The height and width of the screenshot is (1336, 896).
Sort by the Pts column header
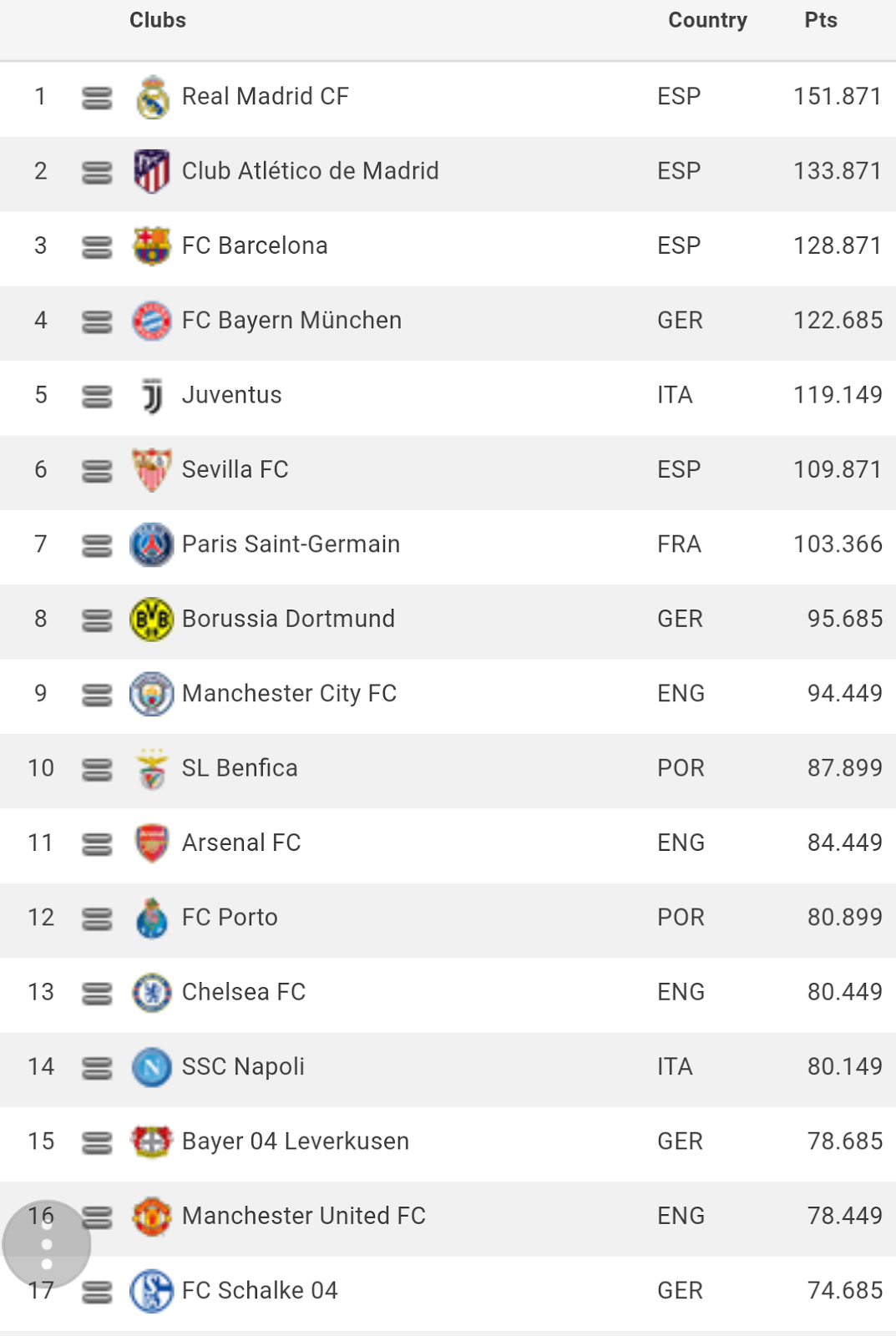tap(821, 20)
